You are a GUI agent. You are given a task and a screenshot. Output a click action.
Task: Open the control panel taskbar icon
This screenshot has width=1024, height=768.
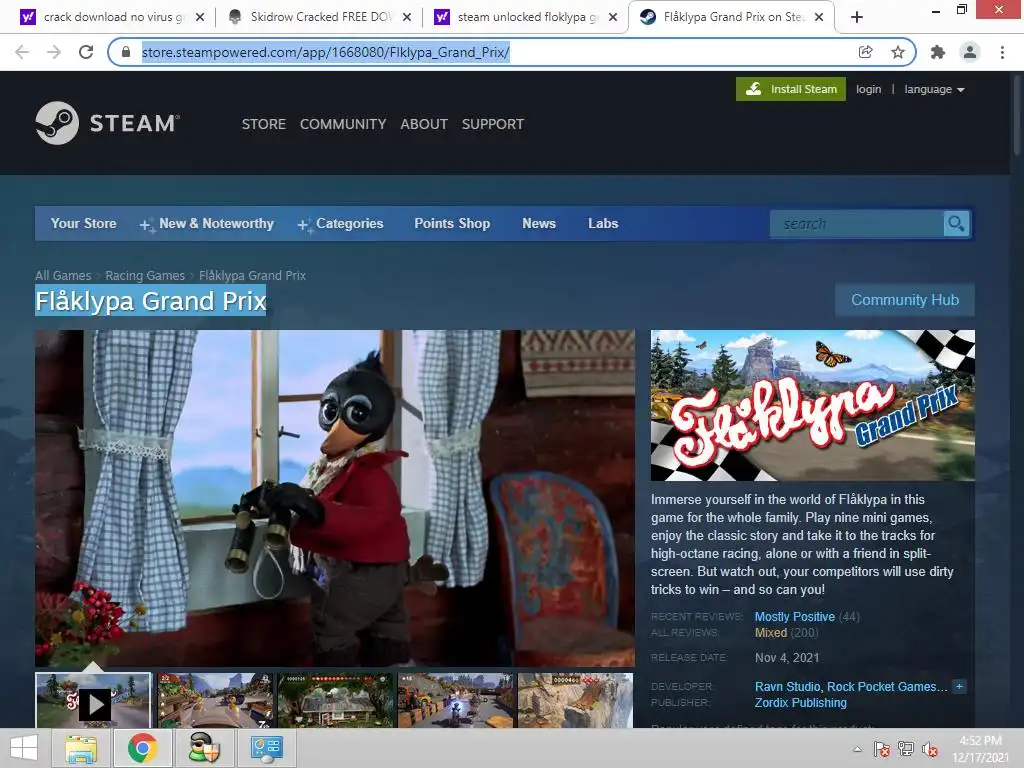266,748
